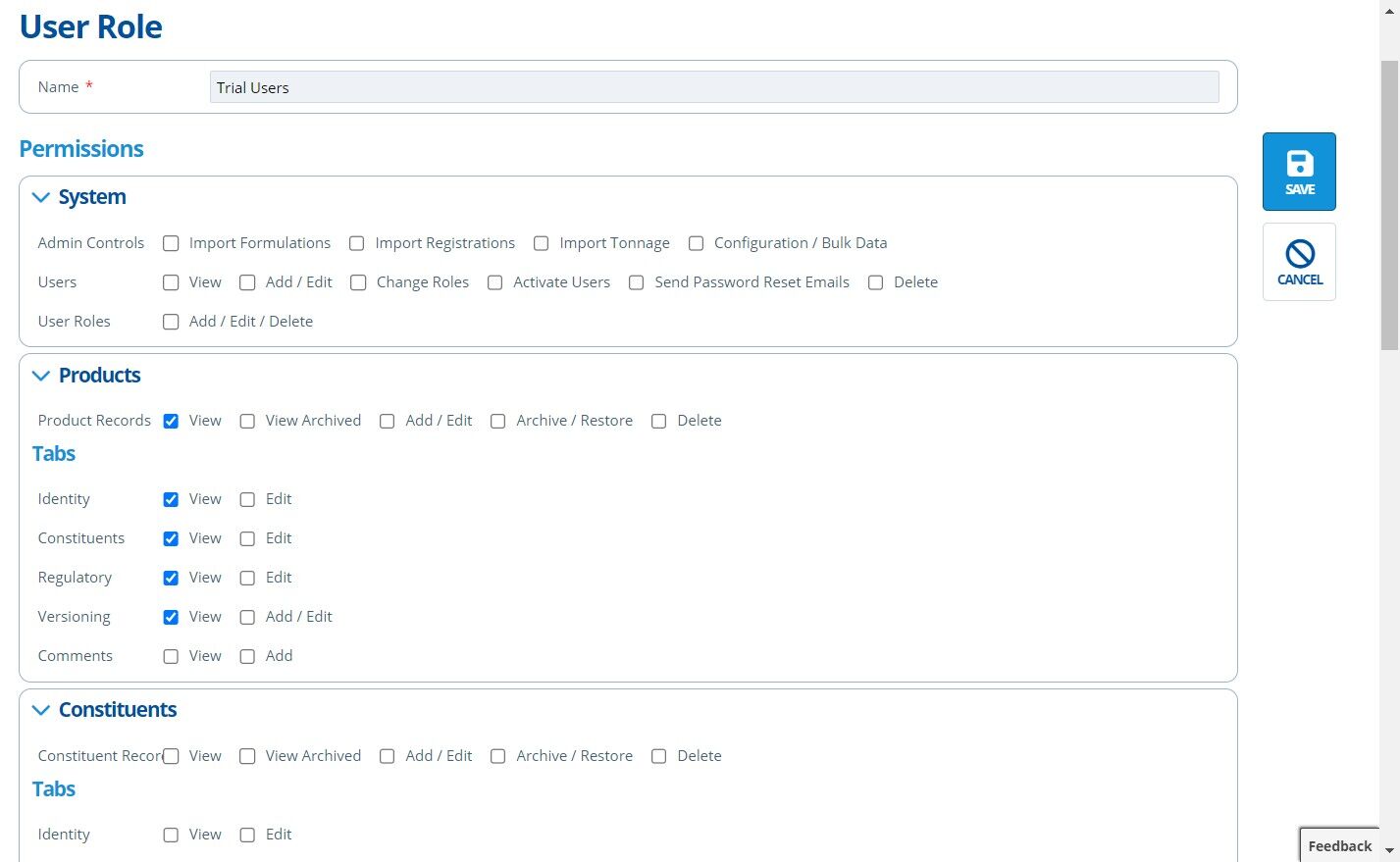Cancel editing the user role
This screenshot has height=862, width=1400.
[x=1299, y=262]
